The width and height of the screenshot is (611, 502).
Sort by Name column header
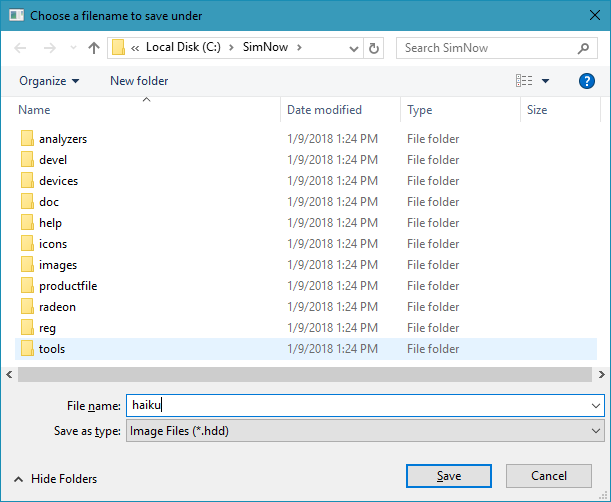tap(34, 110)
